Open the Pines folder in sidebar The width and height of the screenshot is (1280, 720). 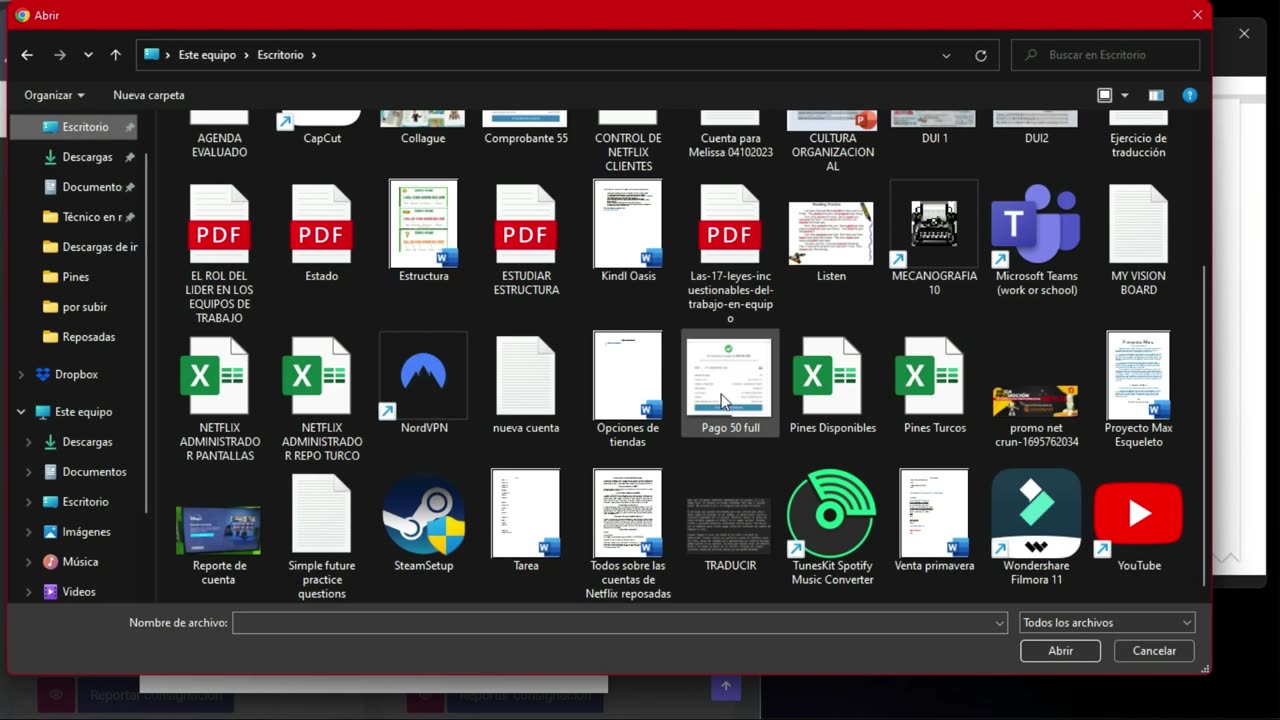click(75, 277)
